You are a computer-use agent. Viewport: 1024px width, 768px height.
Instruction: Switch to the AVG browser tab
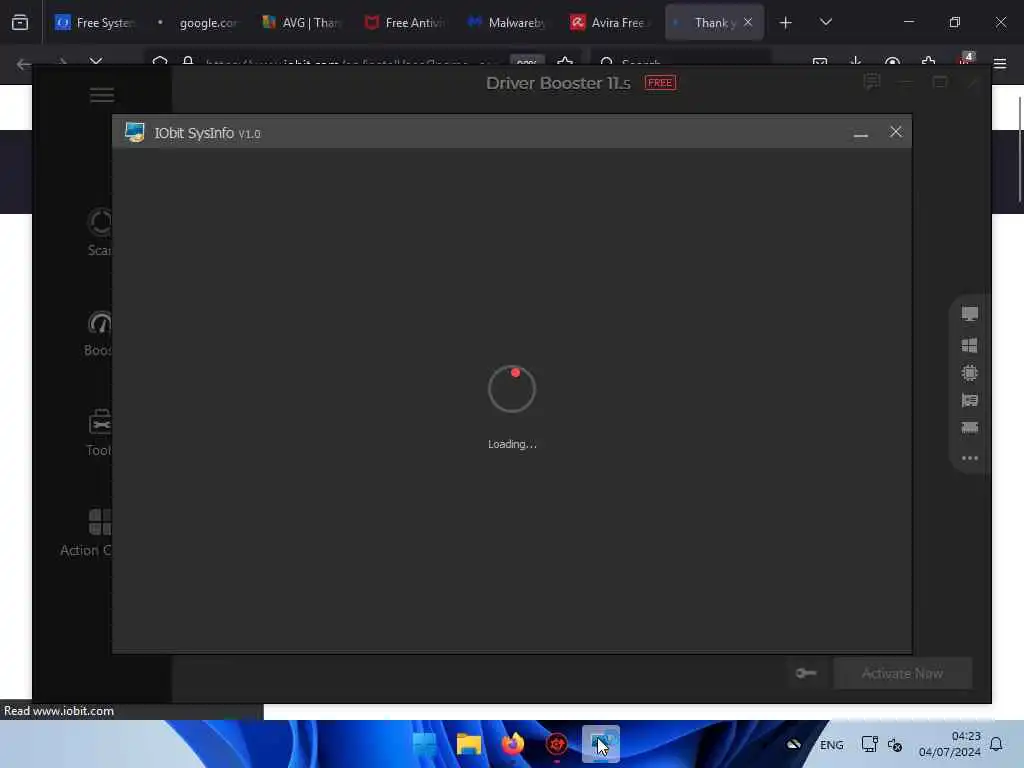pyautogui.click(x=300, y=23)
